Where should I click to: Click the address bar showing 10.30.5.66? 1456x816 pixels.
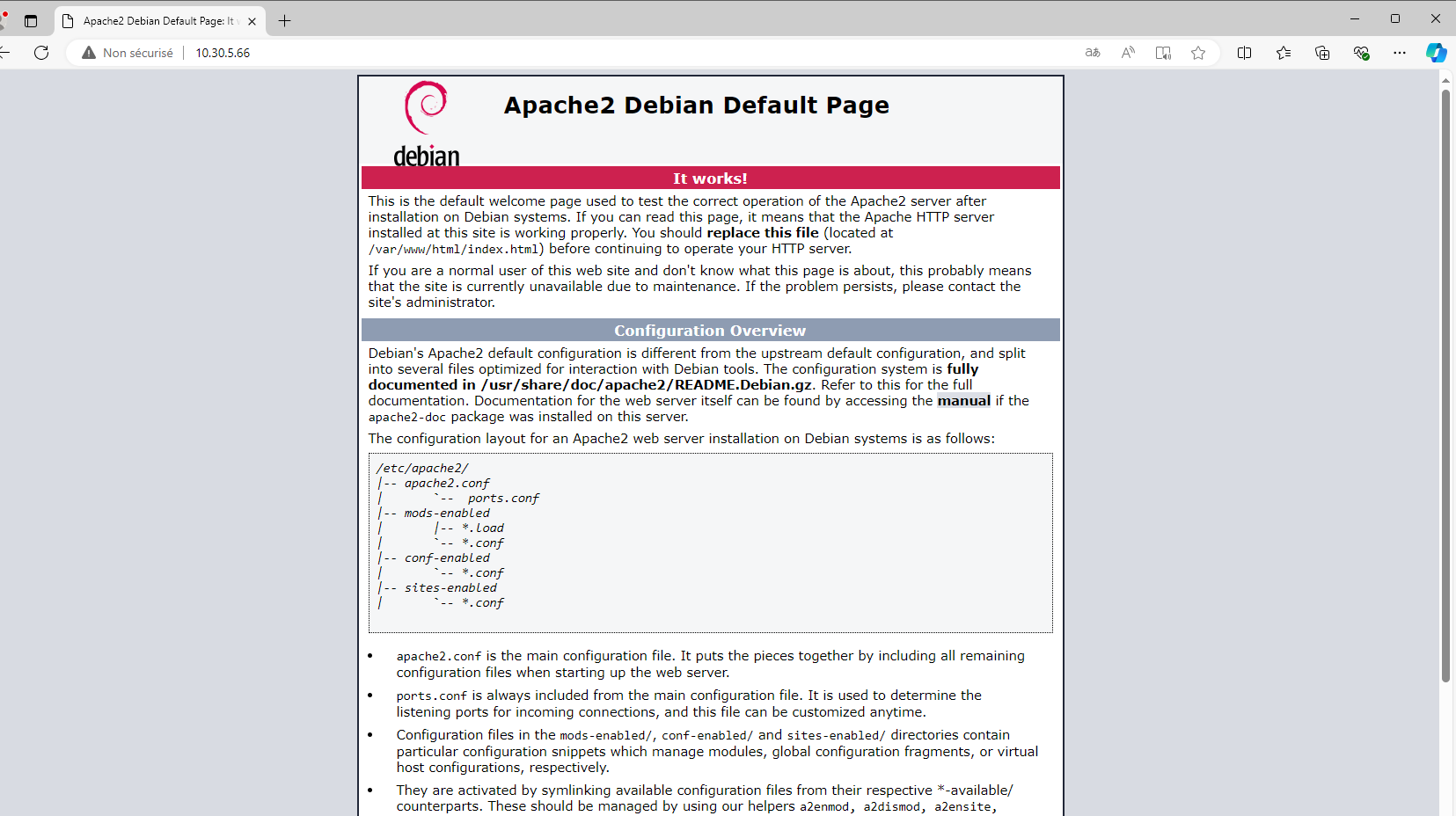point(222,53)
